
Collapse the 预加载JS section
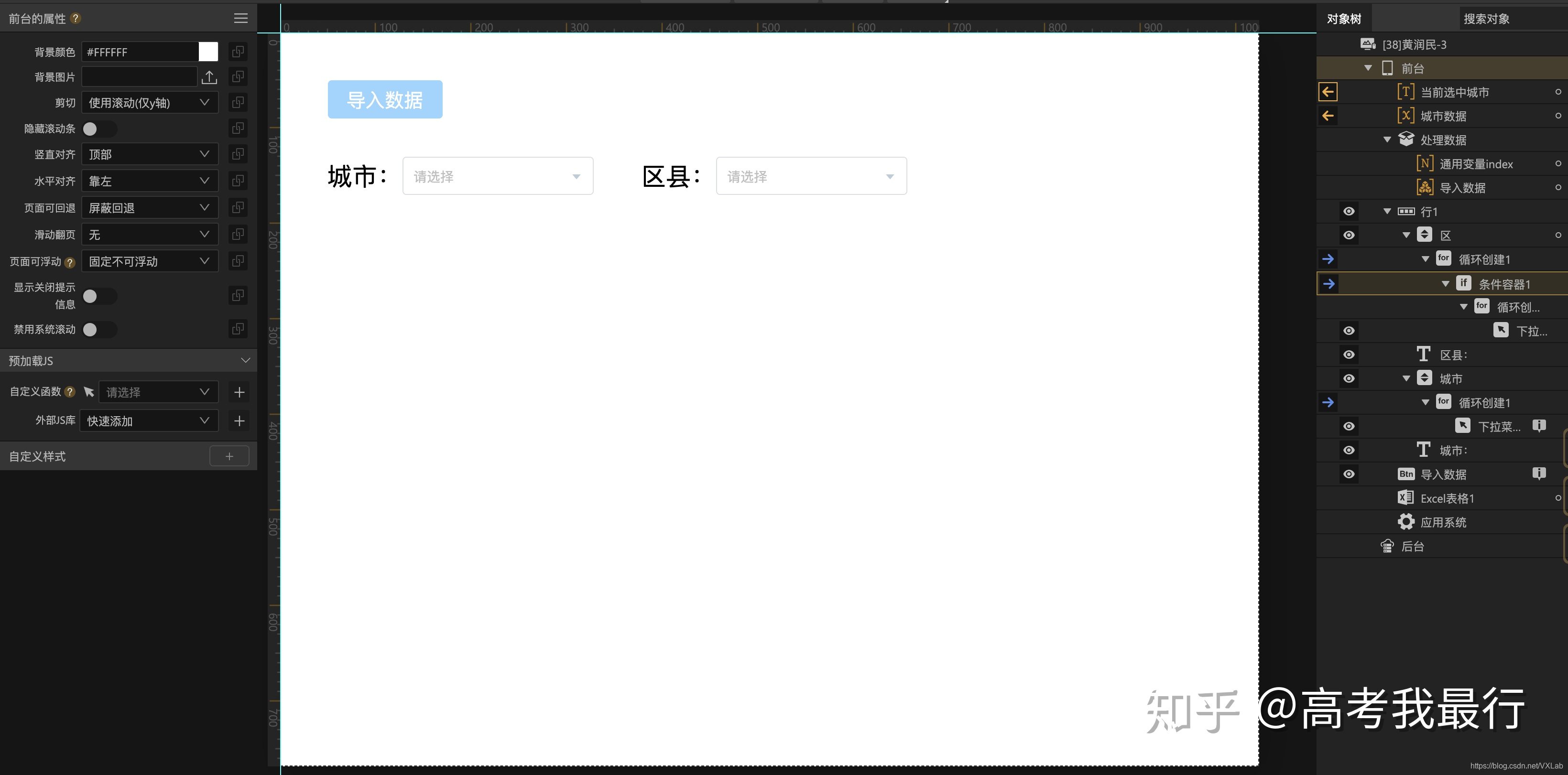point(245,361)
